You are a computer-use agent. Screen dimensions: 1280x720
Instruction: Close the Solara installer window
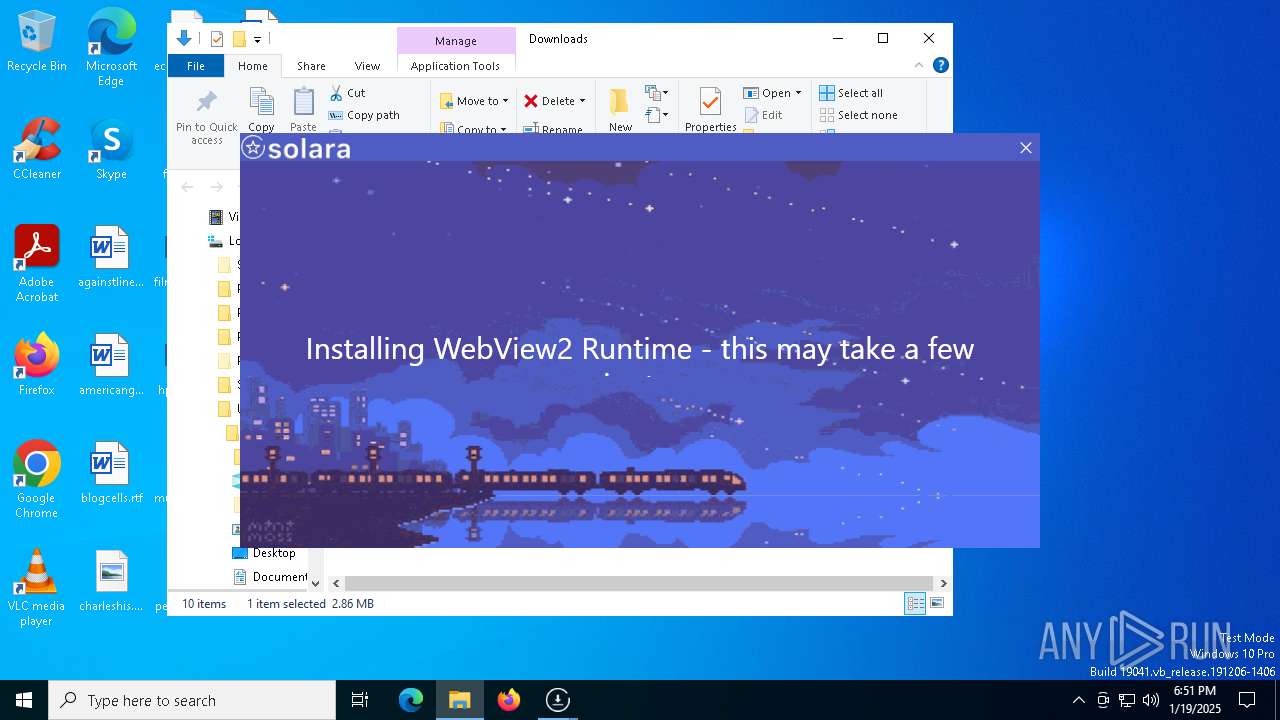[x=1025, y=148]
